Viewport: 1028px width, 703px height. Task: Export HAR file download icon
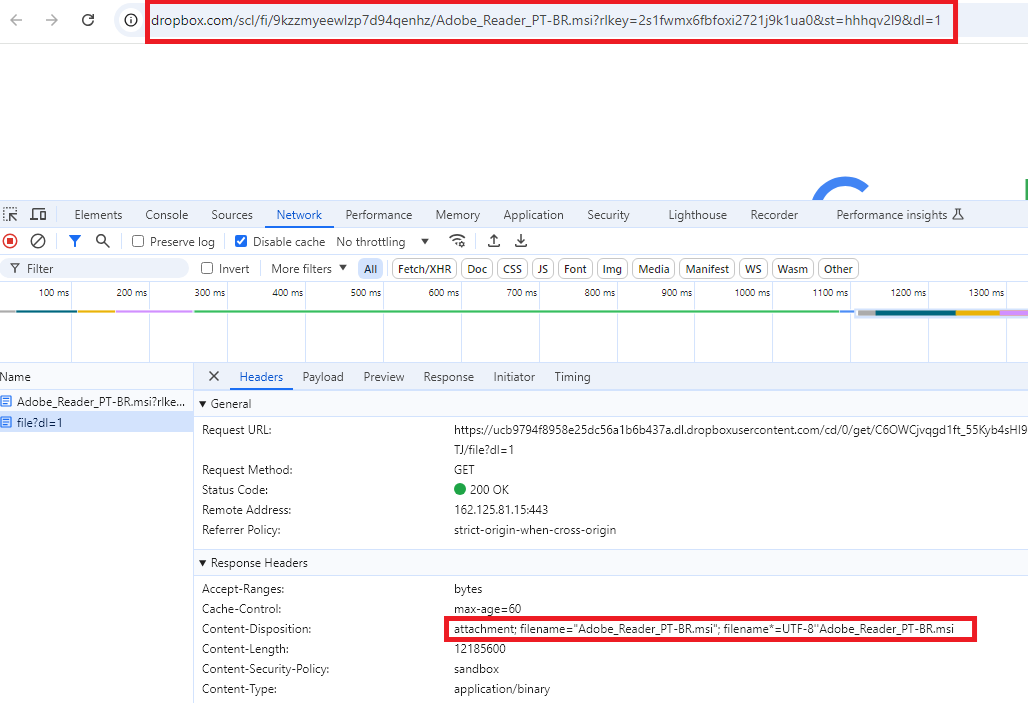[x=521, y=241]
